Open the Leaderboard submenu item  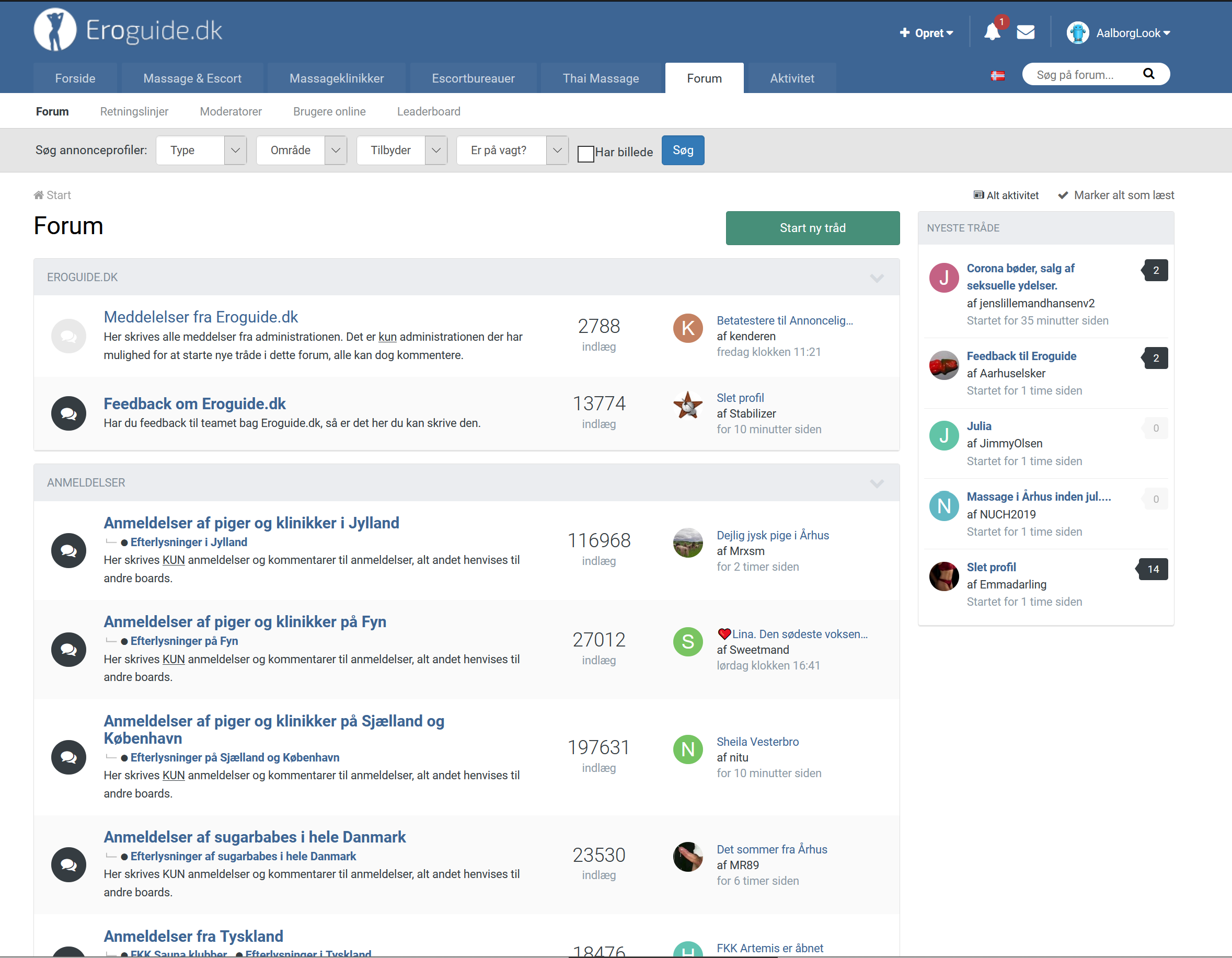point(428,112)
